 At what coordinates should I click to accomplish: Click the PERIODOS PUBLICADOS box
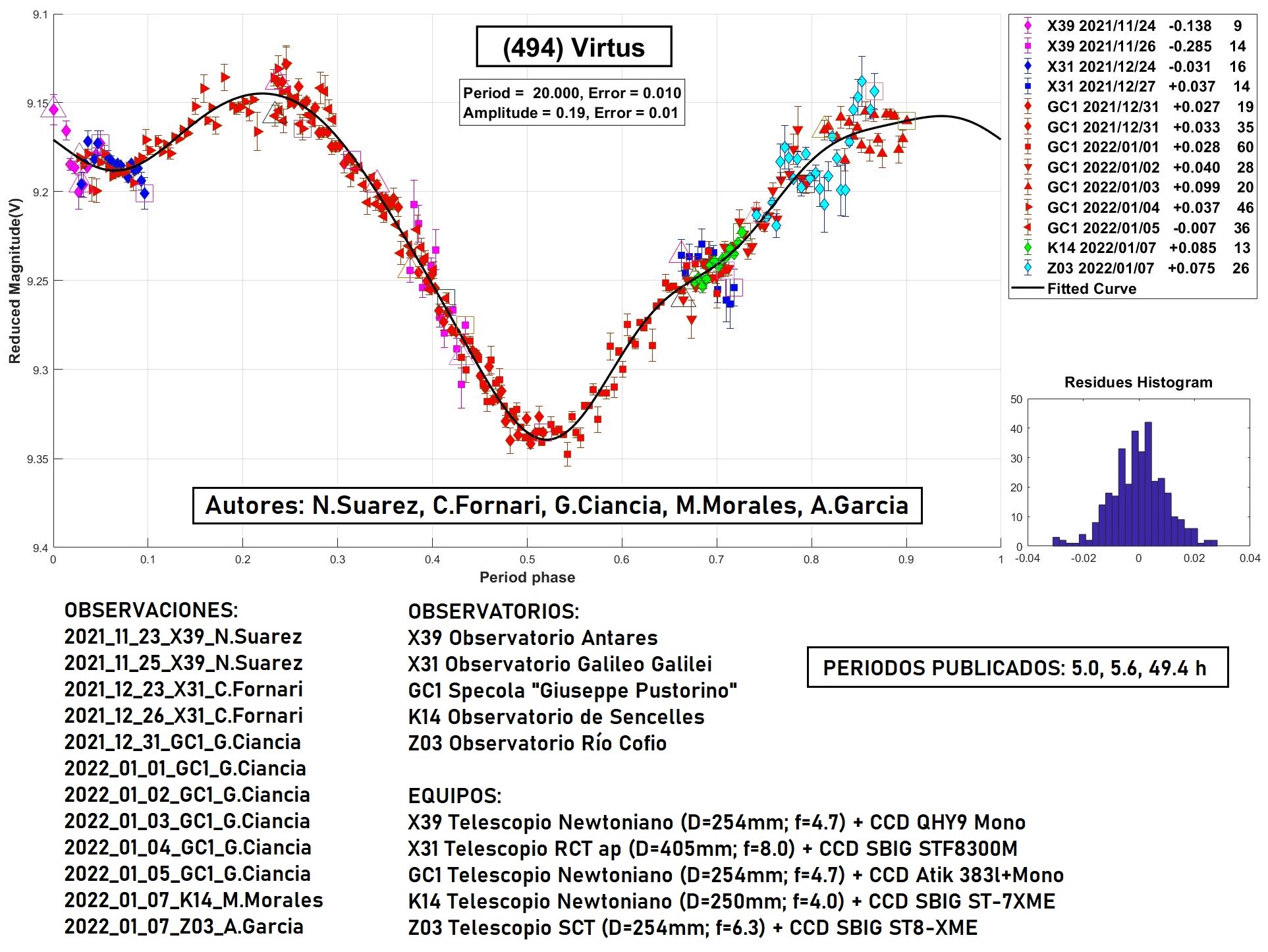coord(1018,667)
